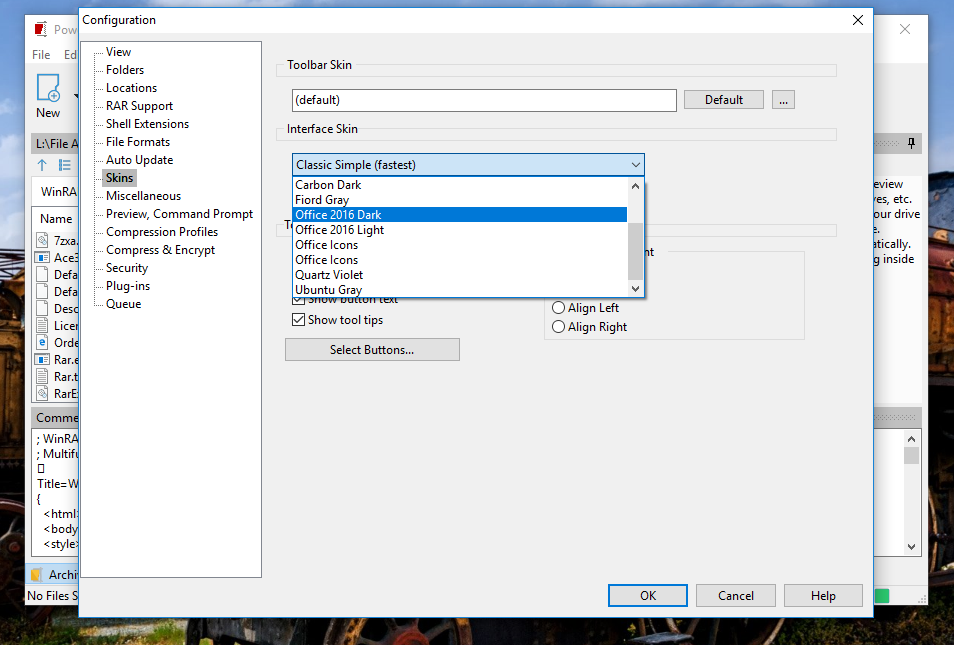Viewport: 954px width, 645px height.
Task: Select the Rar.t file icon in list
Action: point(42,377)
